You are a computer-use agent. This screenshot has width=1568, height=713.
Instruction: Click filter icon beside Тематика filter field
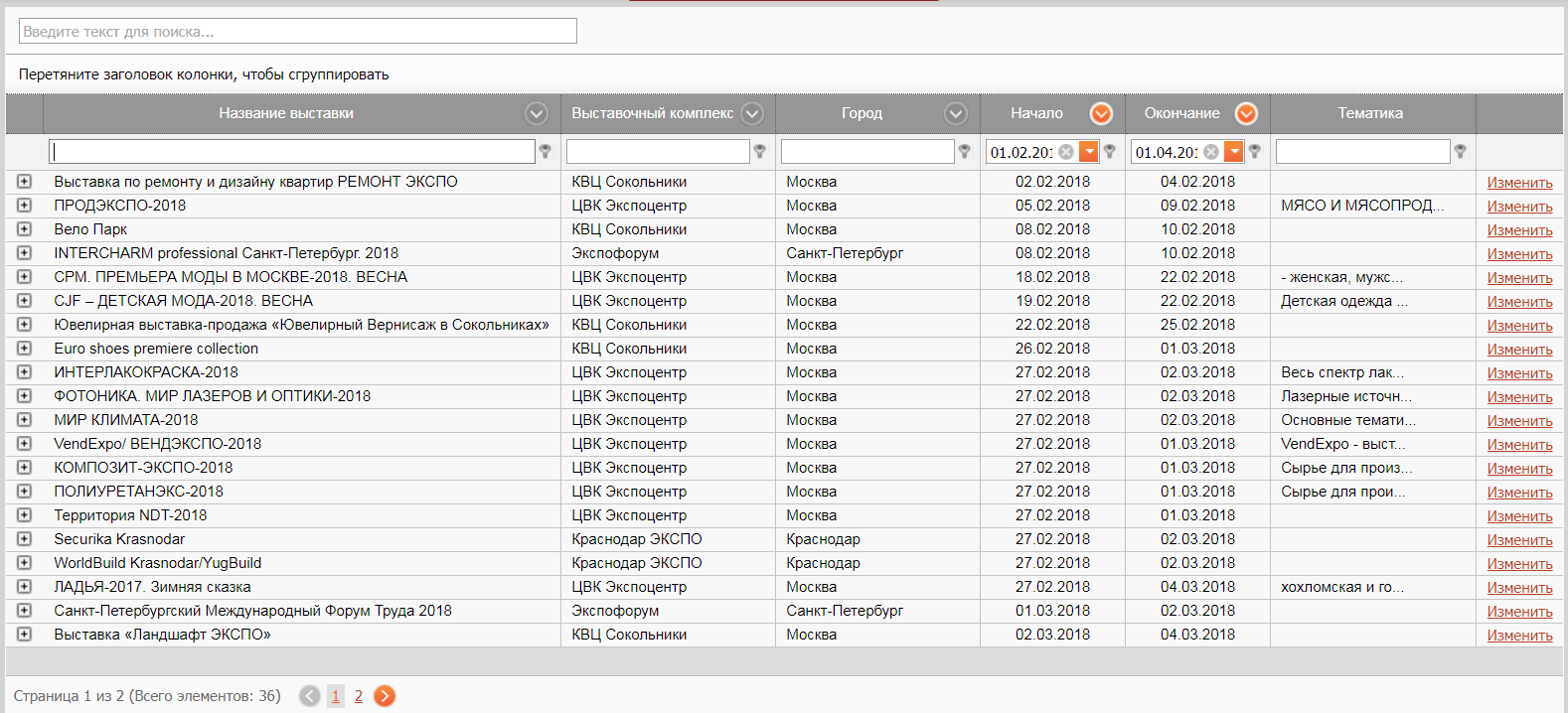pyautogui.click(x=1460, y=151)
